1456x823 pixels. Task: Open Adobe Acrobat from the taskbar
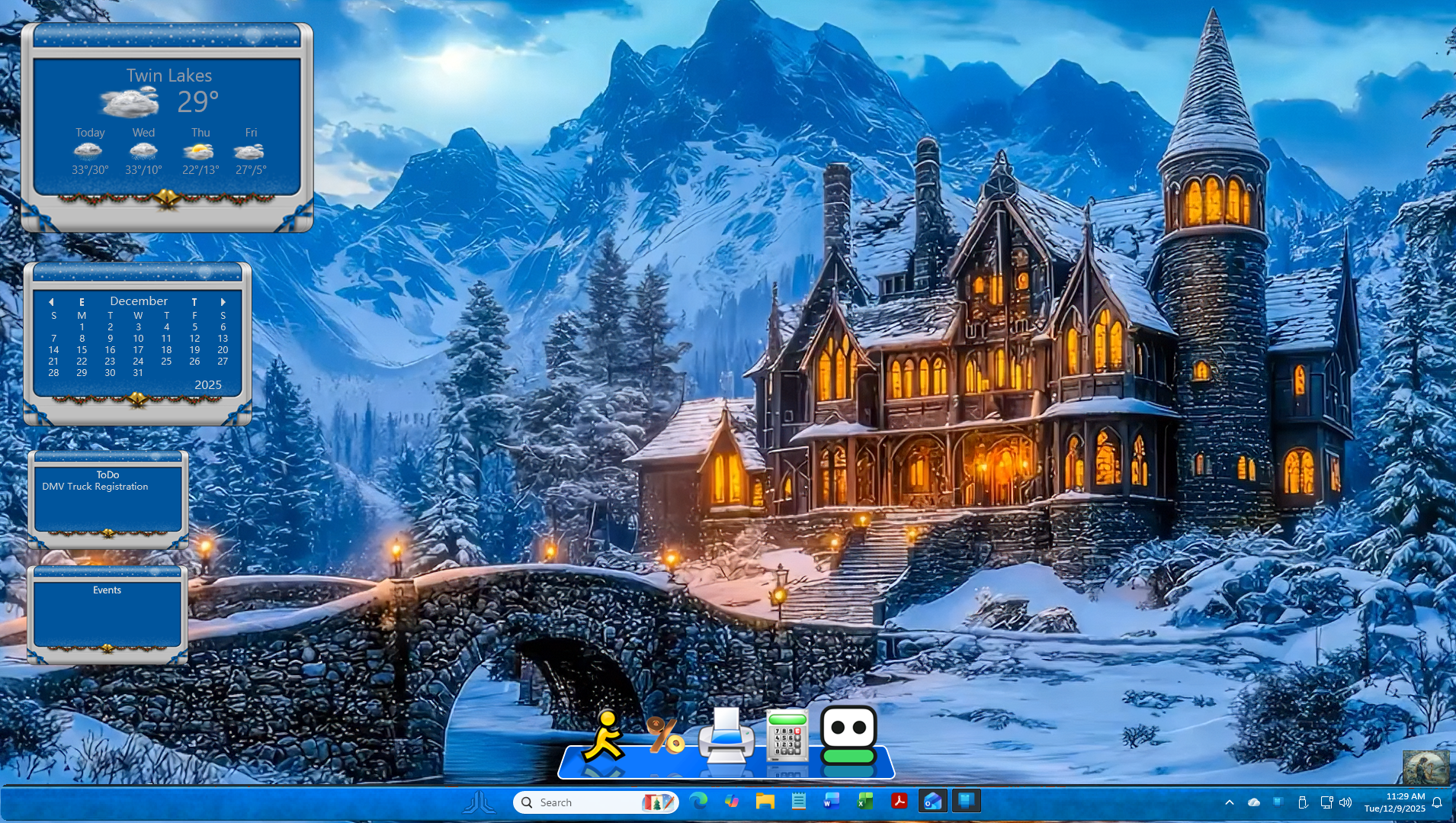click(x=900, y=802)
